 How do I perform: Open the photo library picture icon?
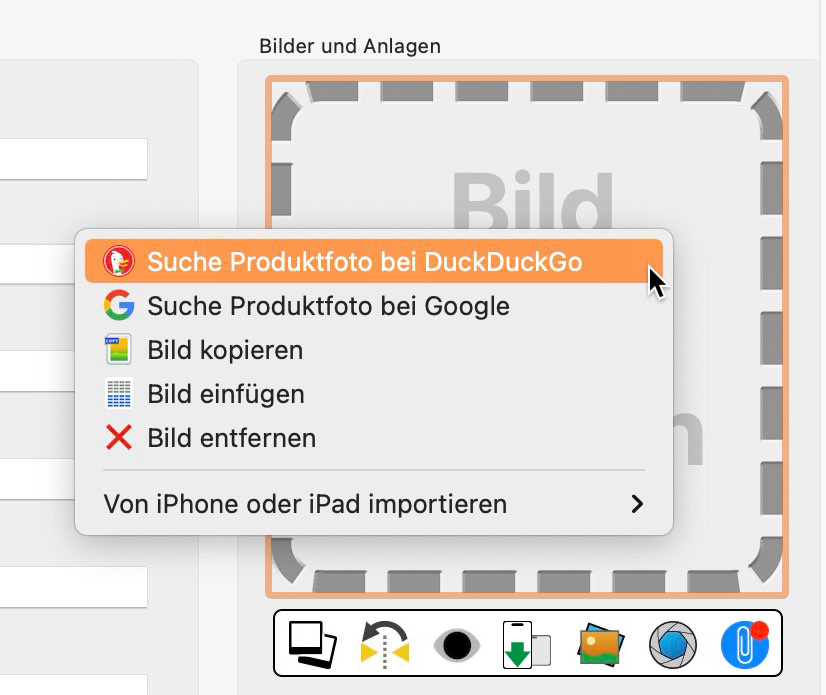click(x=601, y=644)
